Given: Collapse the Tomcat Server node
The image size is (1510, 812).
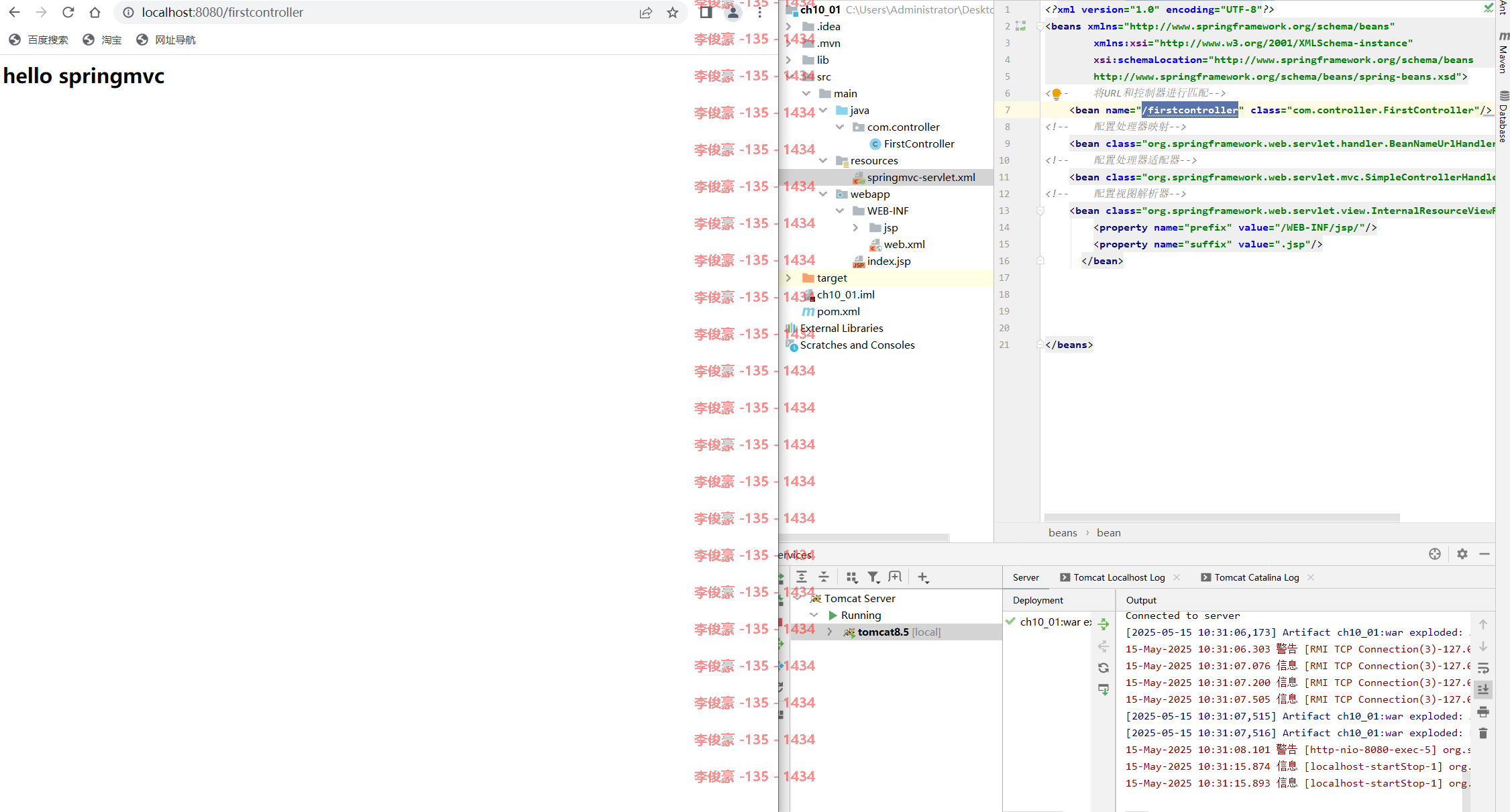Looking at the screenshot, I should pos(798,598).
